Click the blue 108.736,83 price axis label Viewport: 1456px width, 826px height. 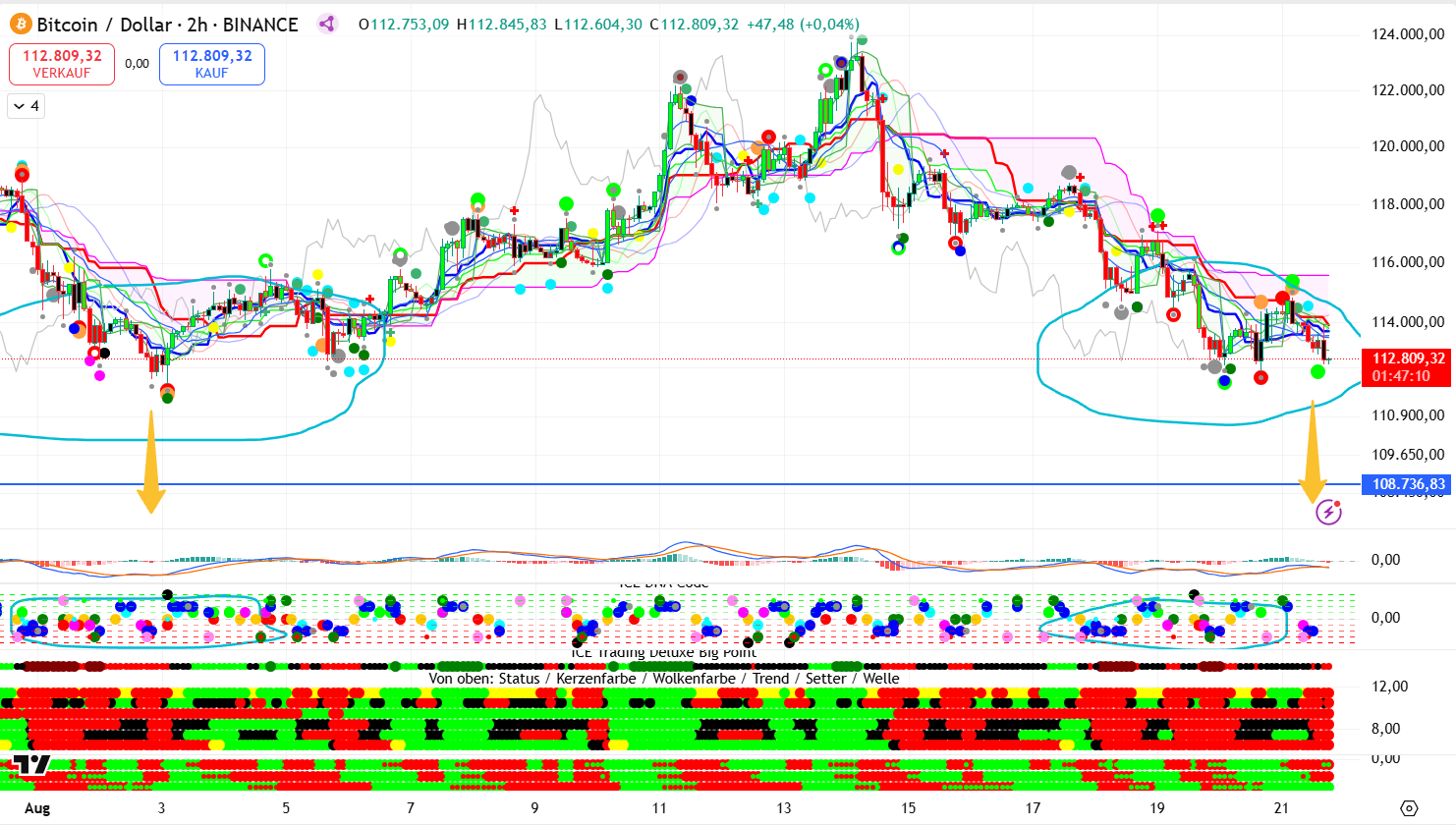pyautogui.click(x=1408, y=484)
